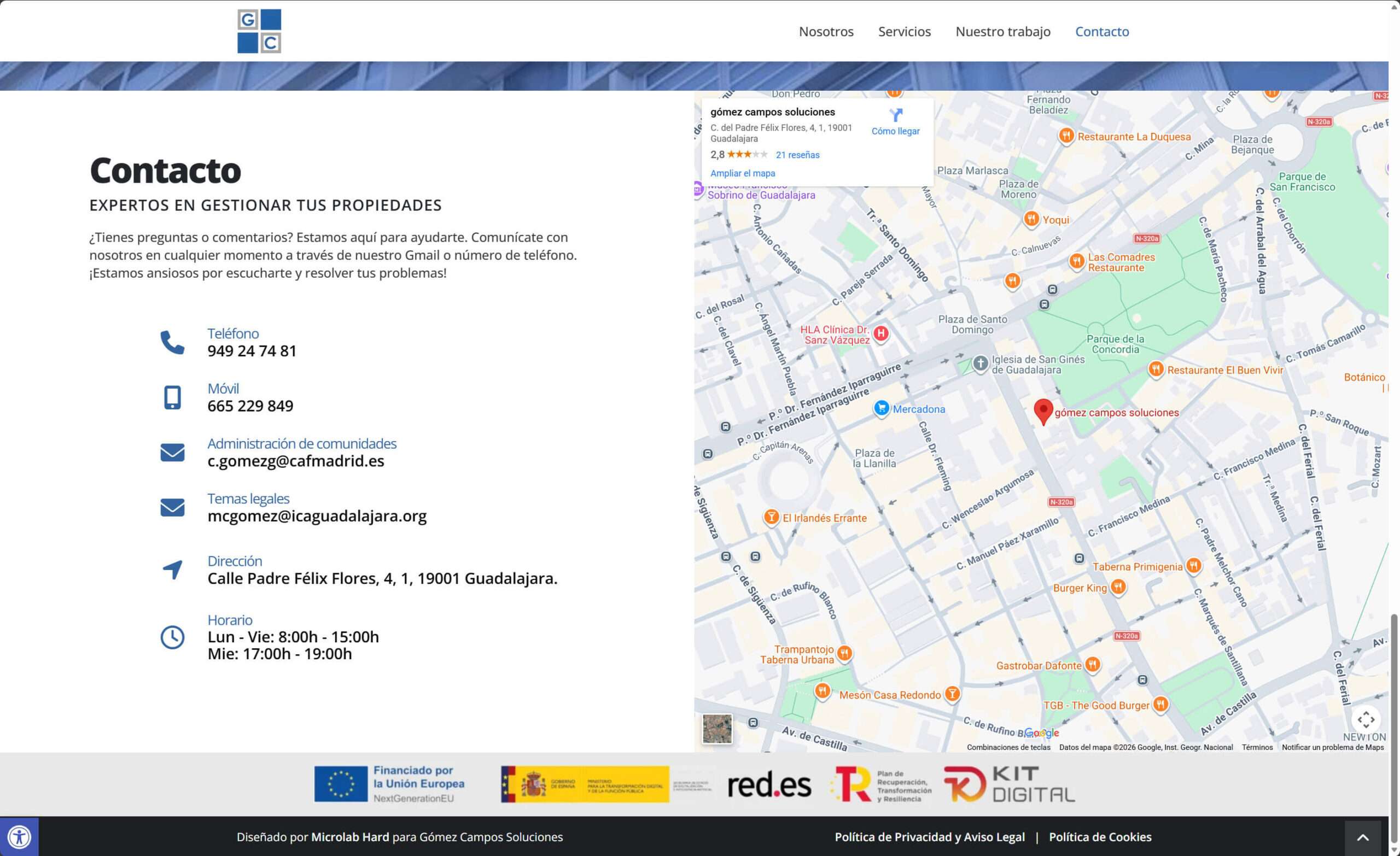Switch map to satellite view thumbnail
This screenshot has height=856, width=1400.
717,728
